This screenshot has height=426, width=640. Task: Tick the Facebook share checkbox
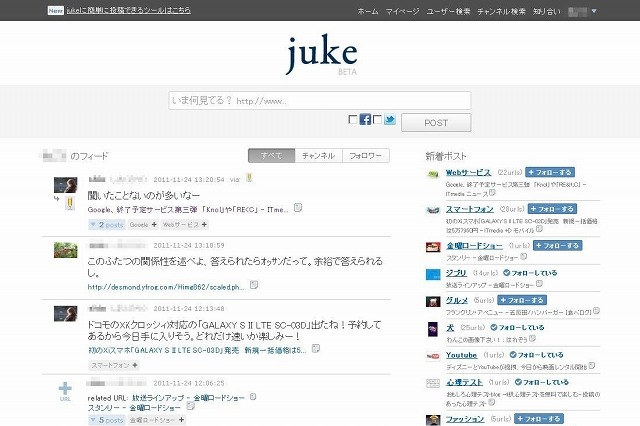click(x=353, y=120)
